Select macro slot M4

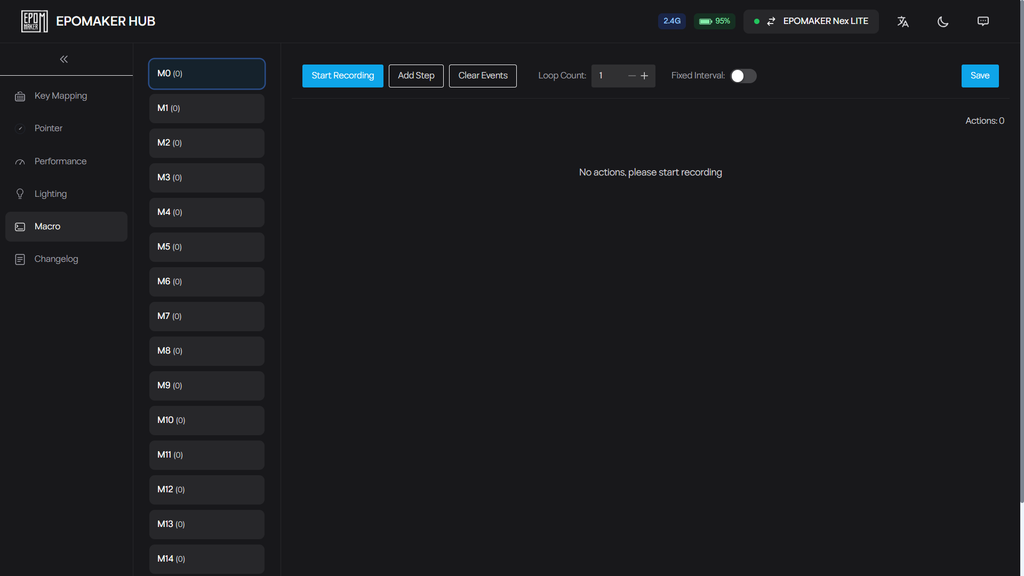click(x=206, y=212)
